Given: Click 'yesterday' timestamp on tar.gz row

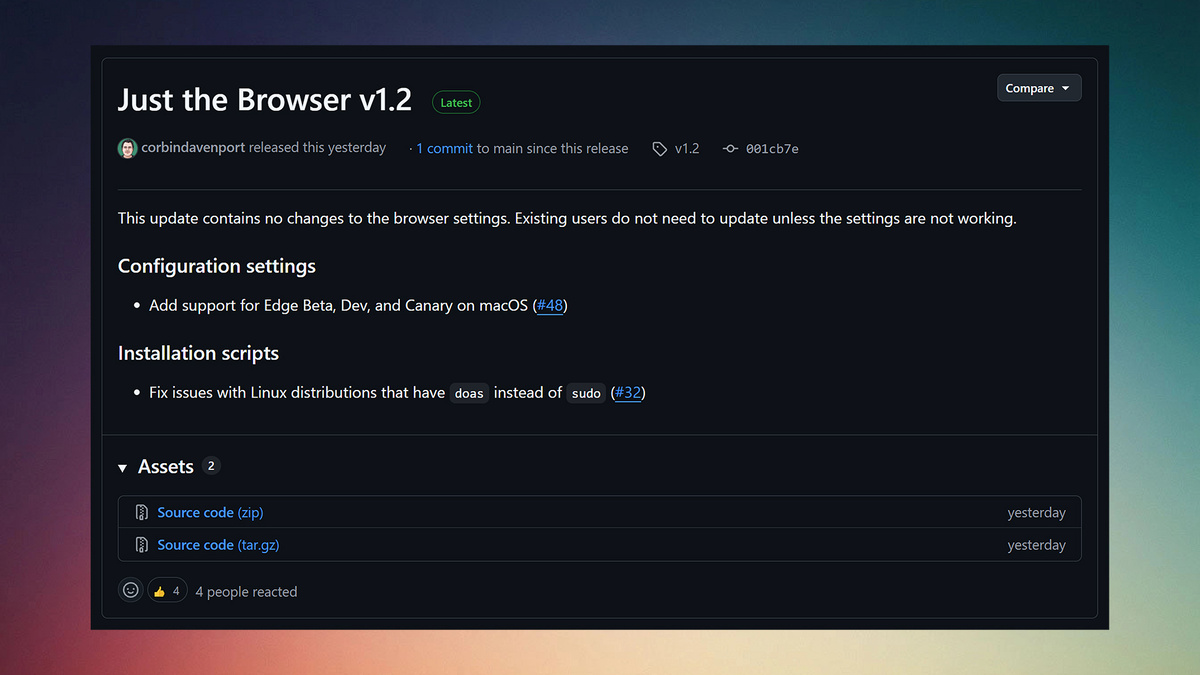Looking at the screenshot, I should coord(1036,545).
